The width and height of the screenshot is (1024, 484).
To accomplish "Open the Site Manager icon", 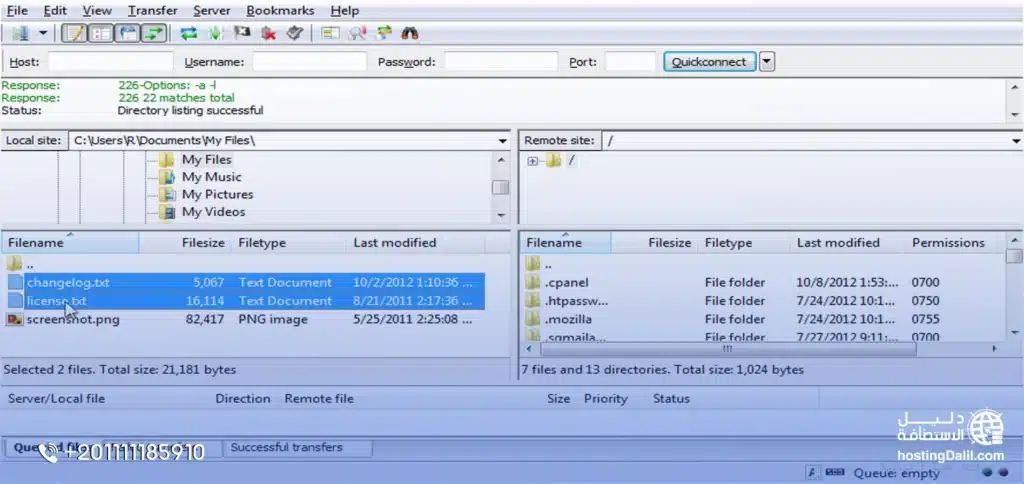I will (20, 33).
